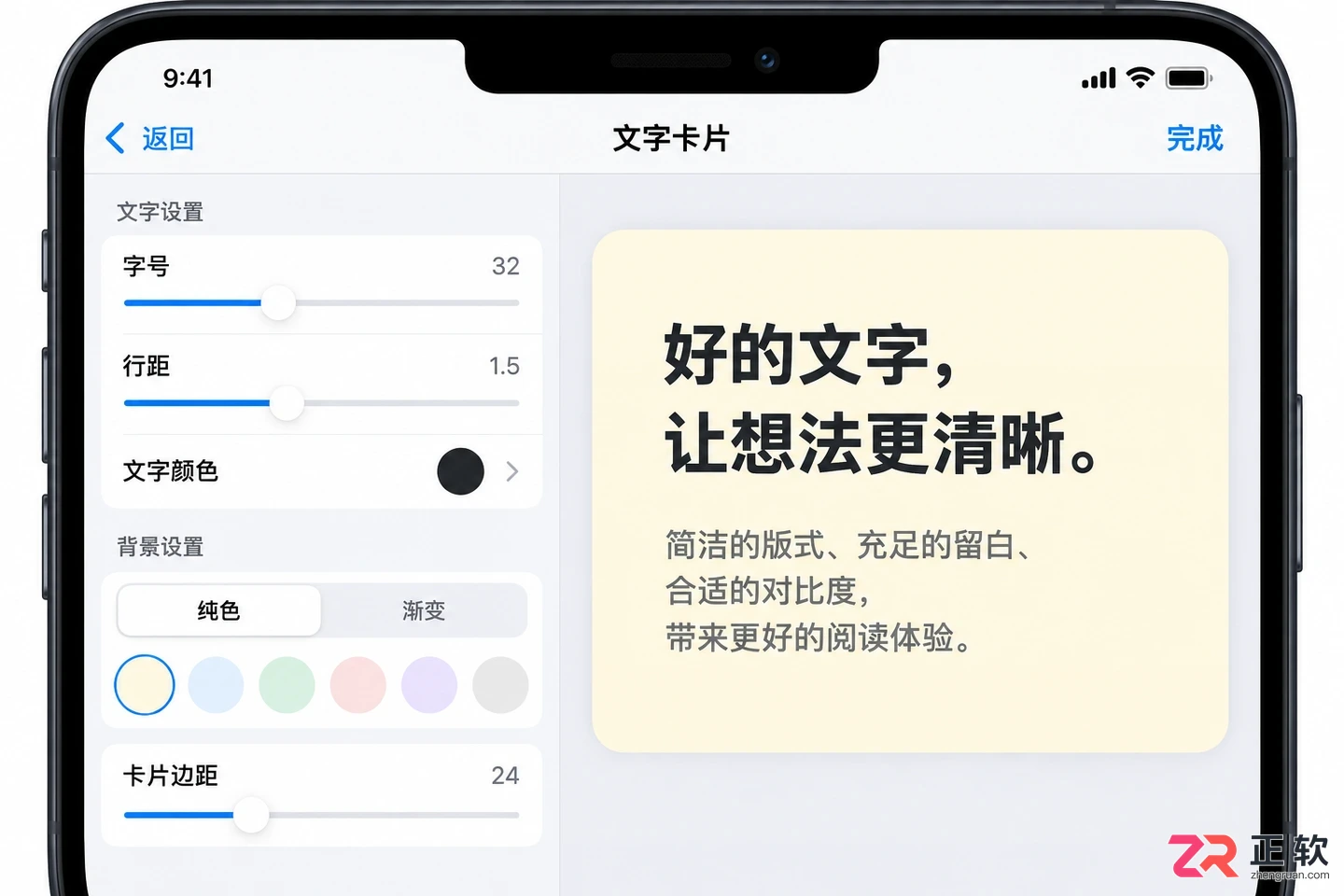Click the 字号 font size slider thumb
Screen dimensions: 1344x896
click(x=278, y=302)
